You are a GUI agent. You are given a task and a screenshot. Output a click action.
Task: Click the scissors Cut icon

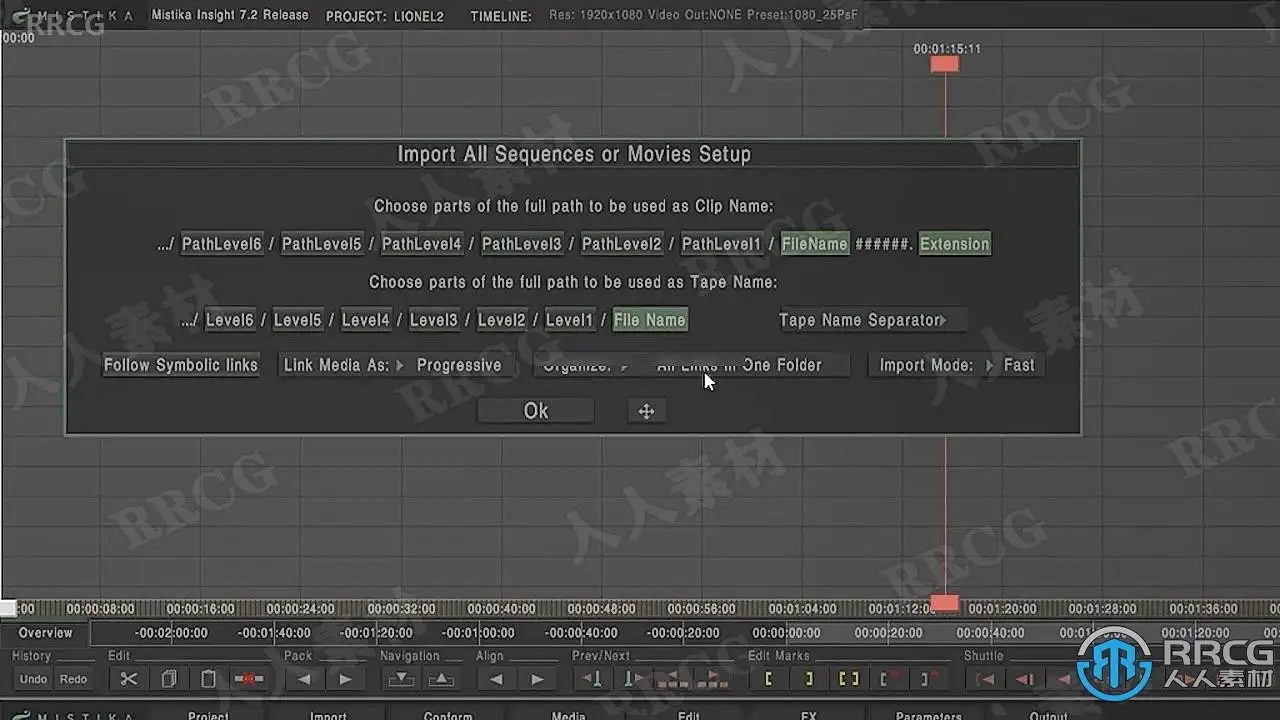click(x=129, y=679)
